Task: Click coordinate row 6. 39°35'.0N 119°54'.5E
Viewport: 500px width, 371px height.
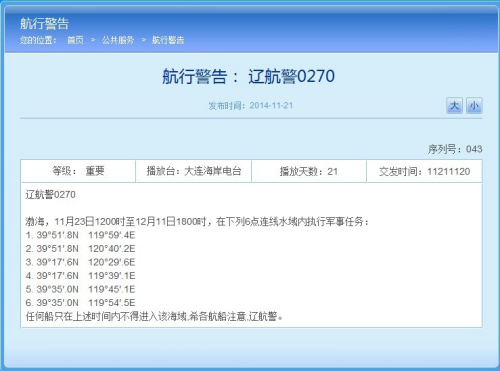Action: (80, 303)
